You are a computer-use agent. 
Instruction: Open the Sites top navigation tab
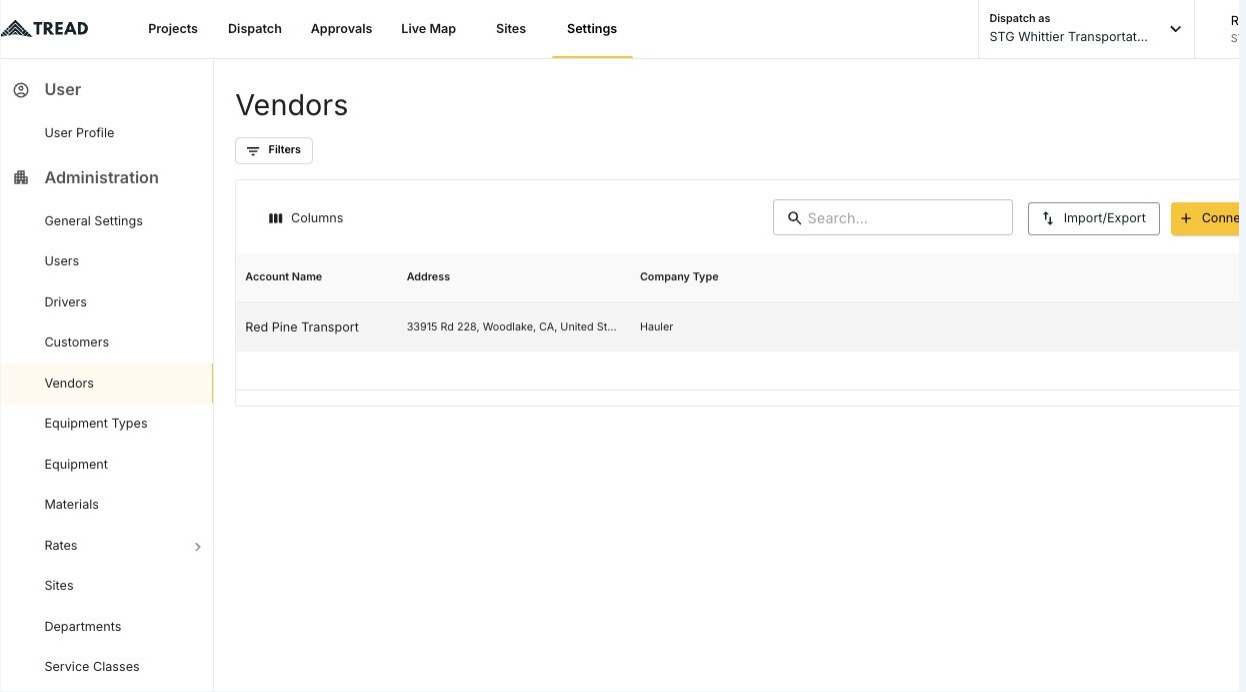pyautogui.click(x=511, y=29)
